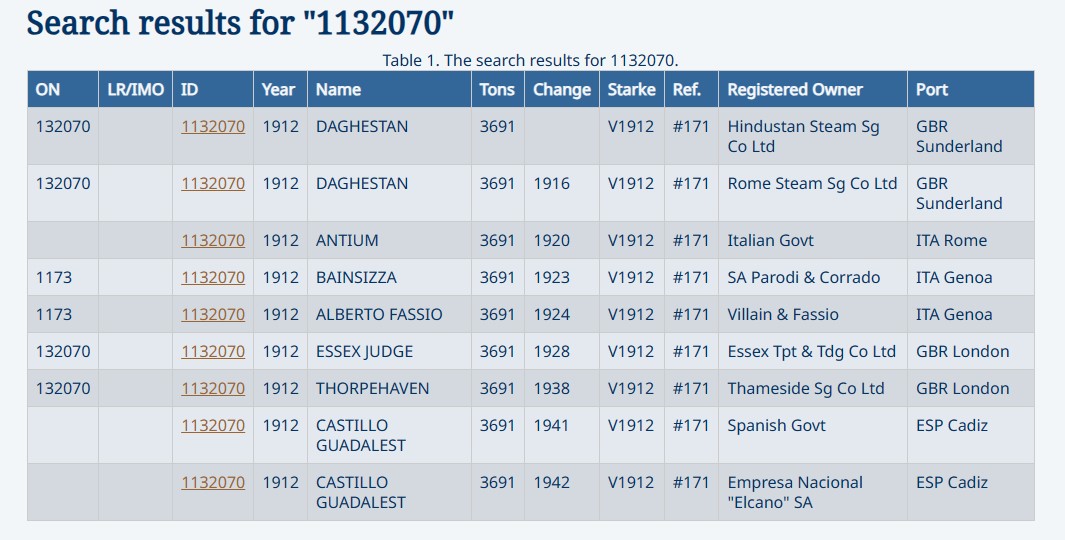
Task: Open ID link for Rome Steam DAGHESTAN row
Action: coord(212,184)
